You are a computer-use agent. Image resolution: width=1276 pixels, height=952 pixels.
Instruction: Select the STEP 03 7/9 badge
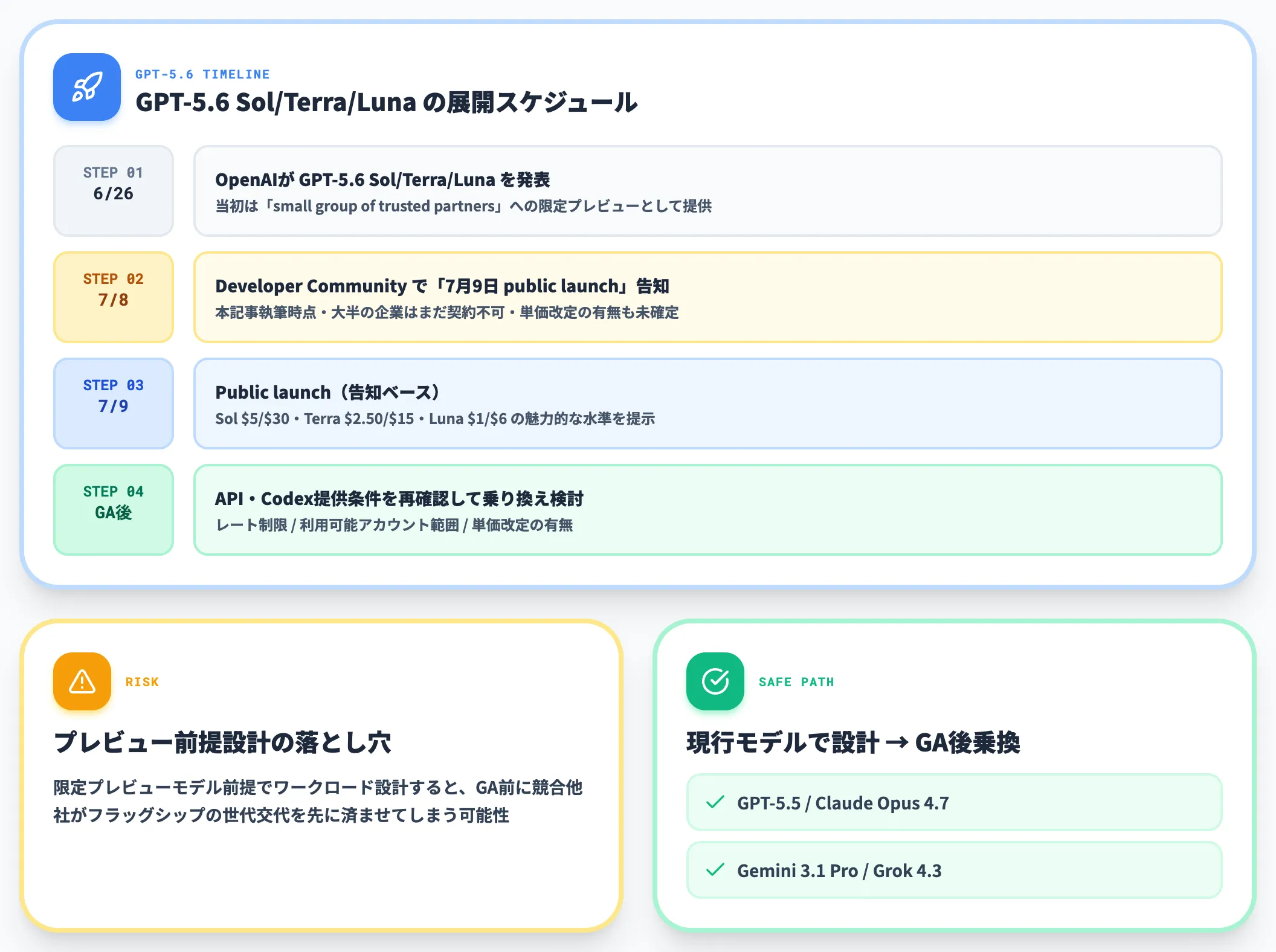coord(114,404)
